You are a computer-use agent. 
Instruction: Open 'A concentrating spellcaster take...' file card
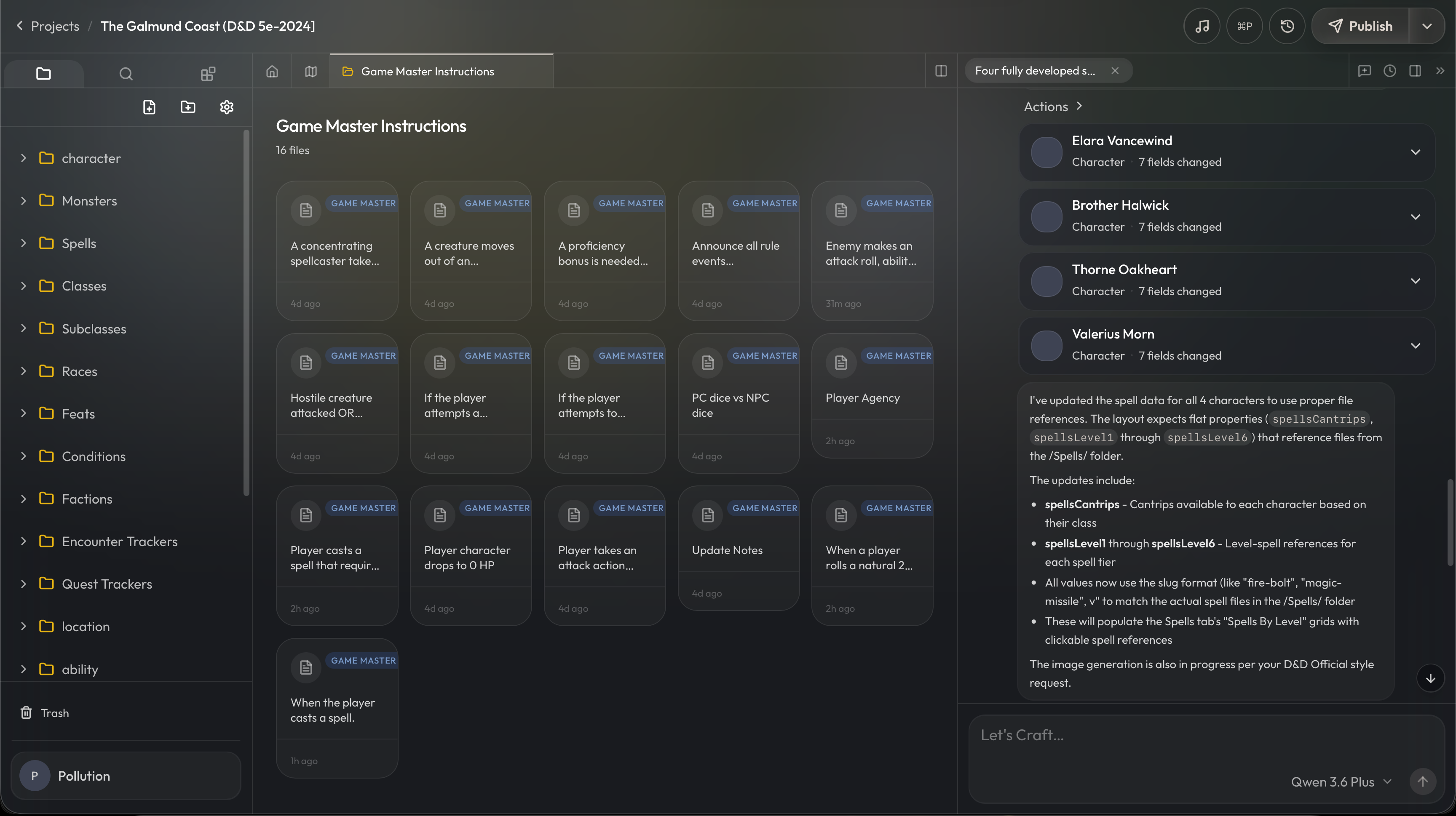(337, 251)
